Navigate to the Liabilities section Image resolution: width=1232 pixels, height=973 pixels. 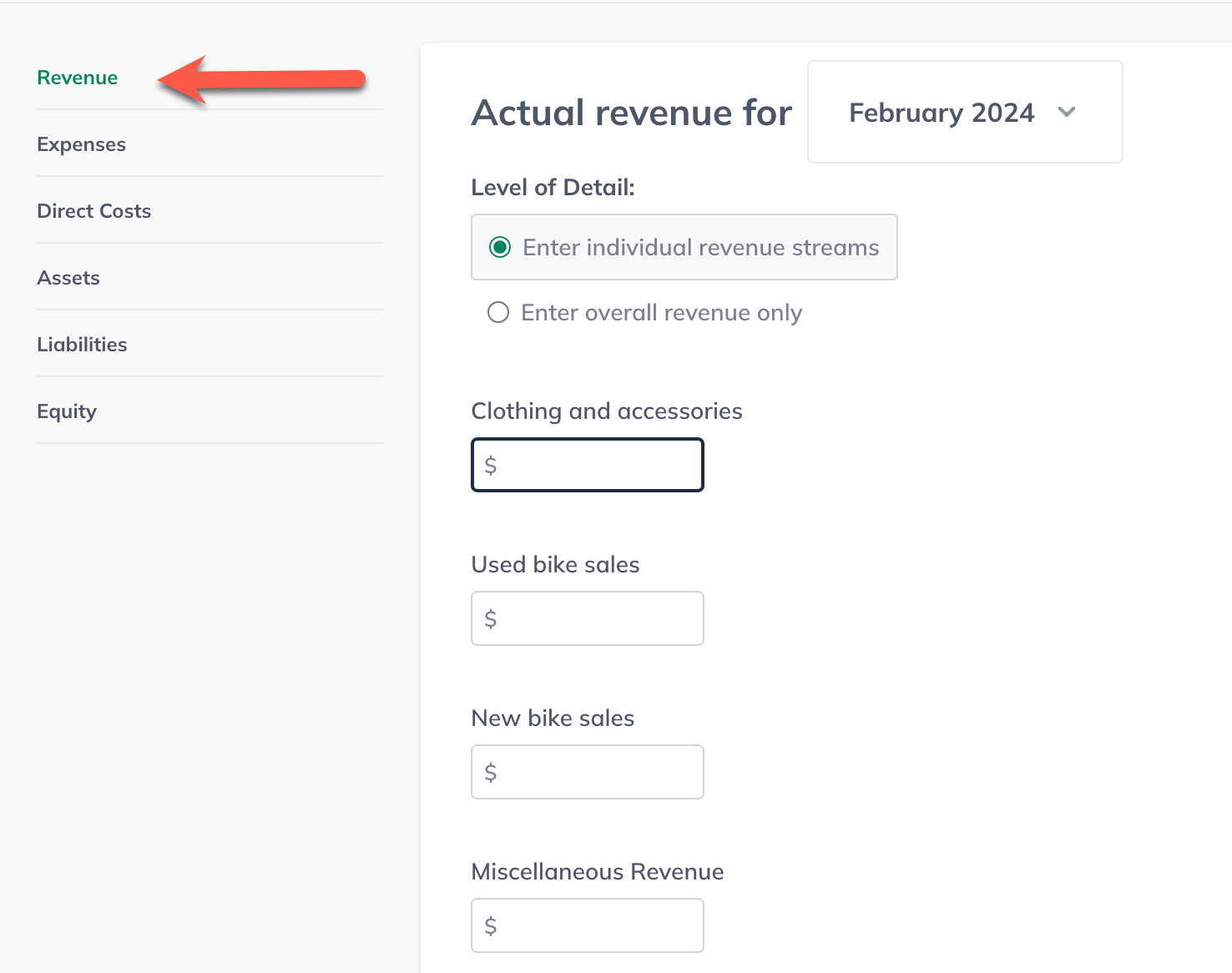(x=82, y=344)
